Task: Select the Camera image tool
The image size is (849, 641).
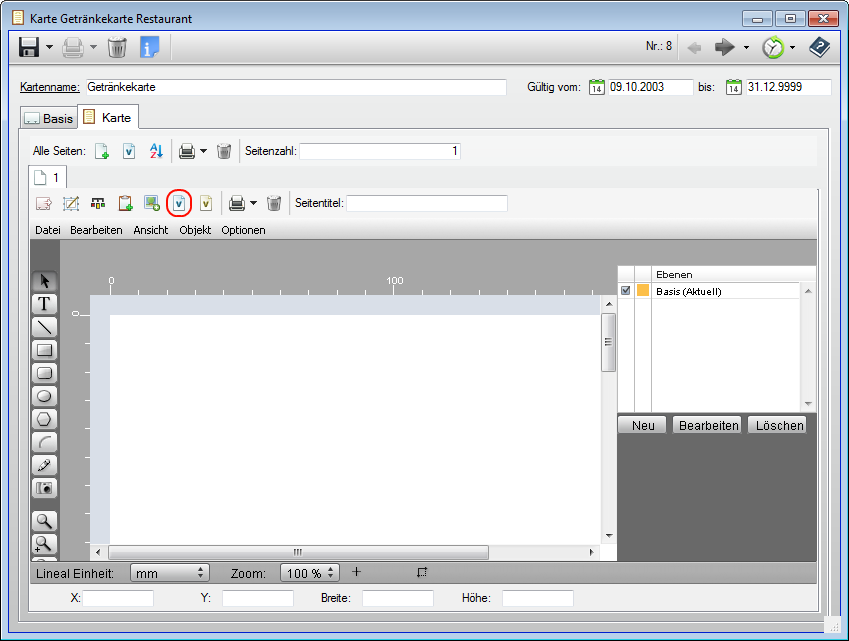Action: [45, 488]
